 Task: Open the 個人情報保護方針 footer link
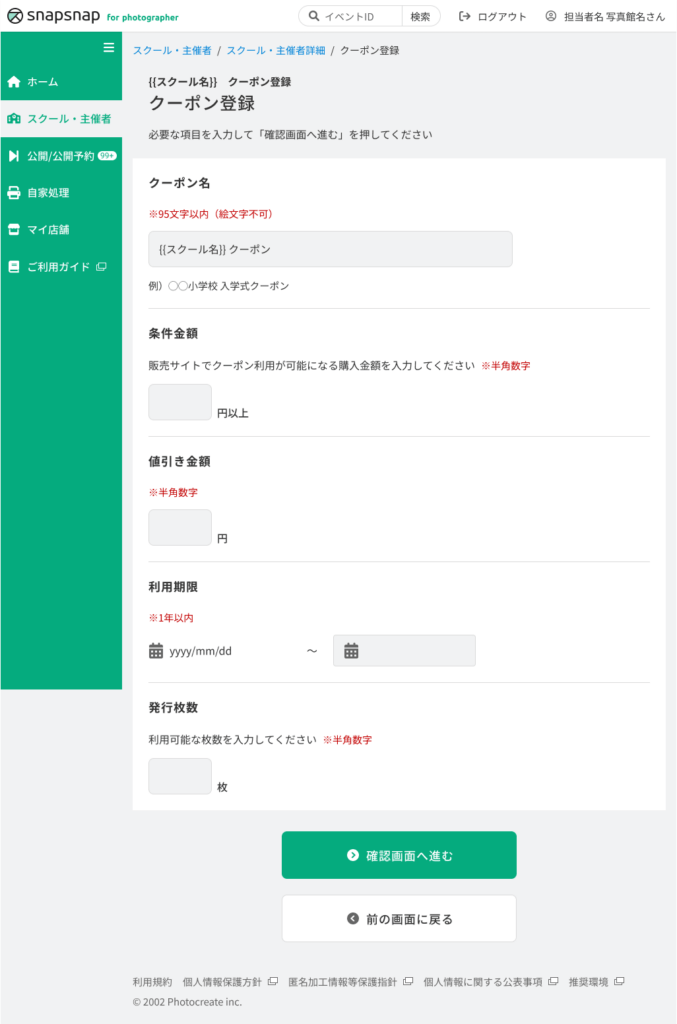coord(222,982)
